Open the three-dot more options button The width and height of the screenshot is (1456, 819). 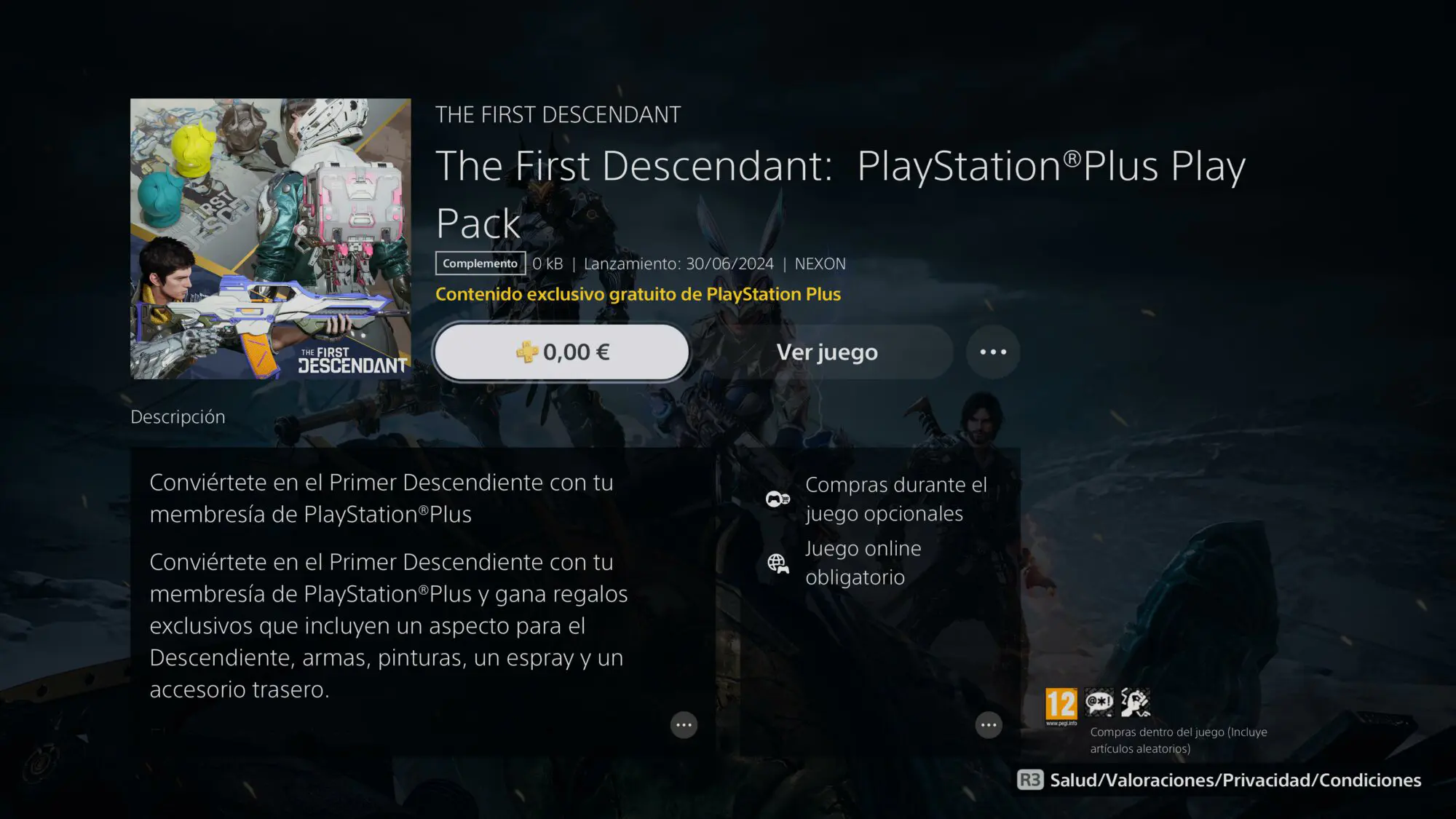993,352
